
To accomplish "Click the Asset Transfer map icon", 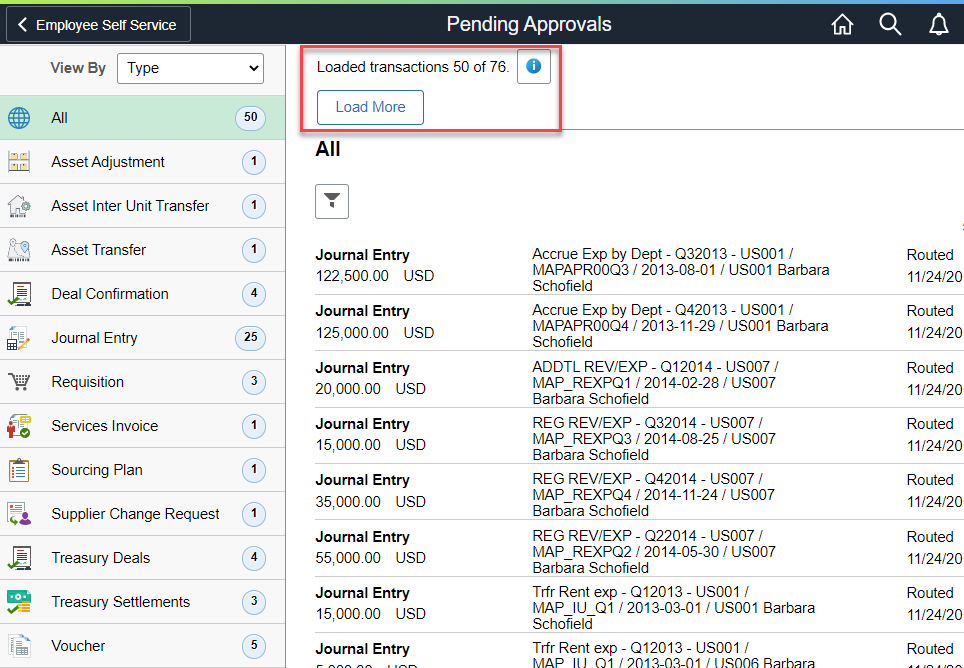I will (x=19, y=250).
